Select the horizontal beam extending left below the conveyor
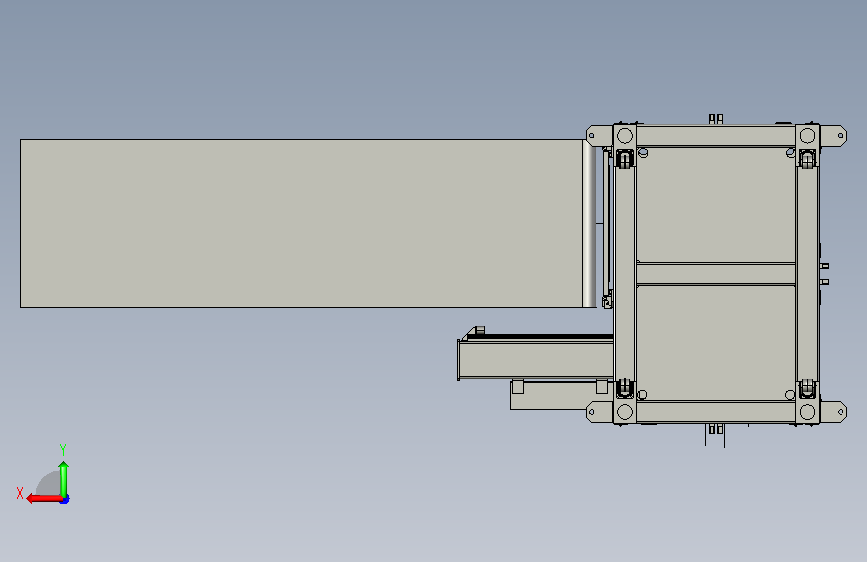Screen dimensions: 867x562 pyautogui.click(x=535, y=360)
